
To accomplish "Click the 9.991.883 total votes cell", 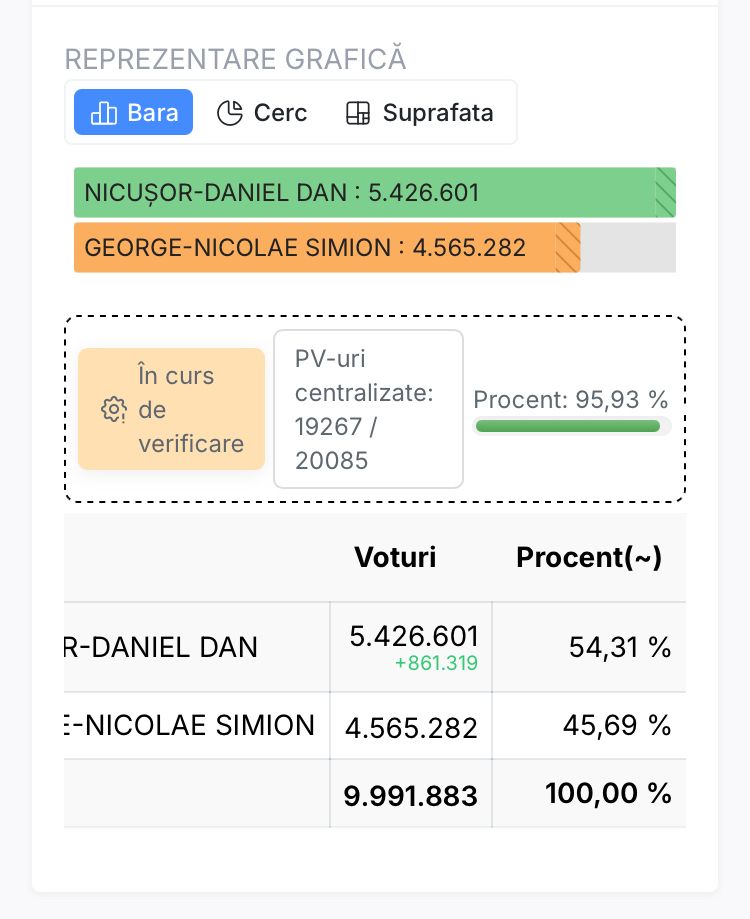I will [411, 795].
